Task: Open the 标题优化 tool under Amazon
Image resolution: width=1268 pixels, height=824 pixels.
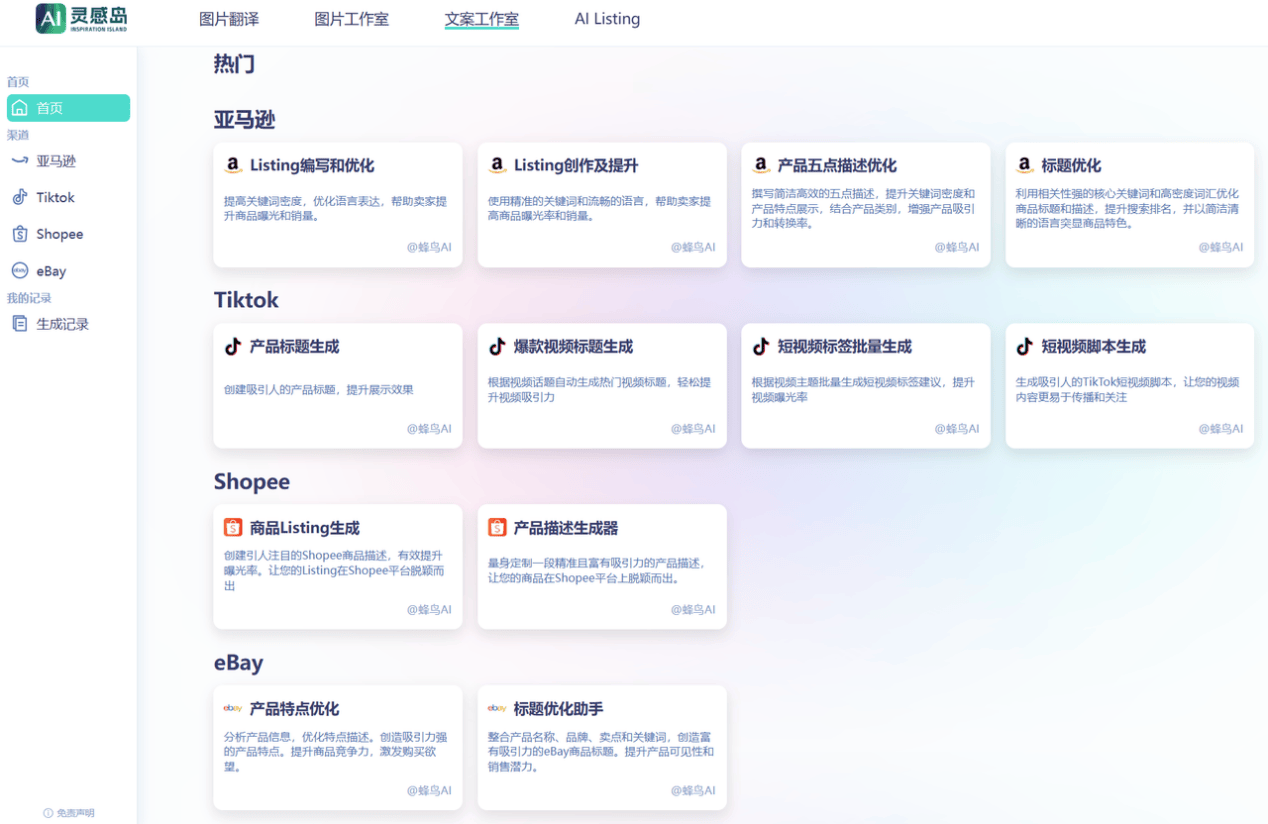Action: (1130, 205)
